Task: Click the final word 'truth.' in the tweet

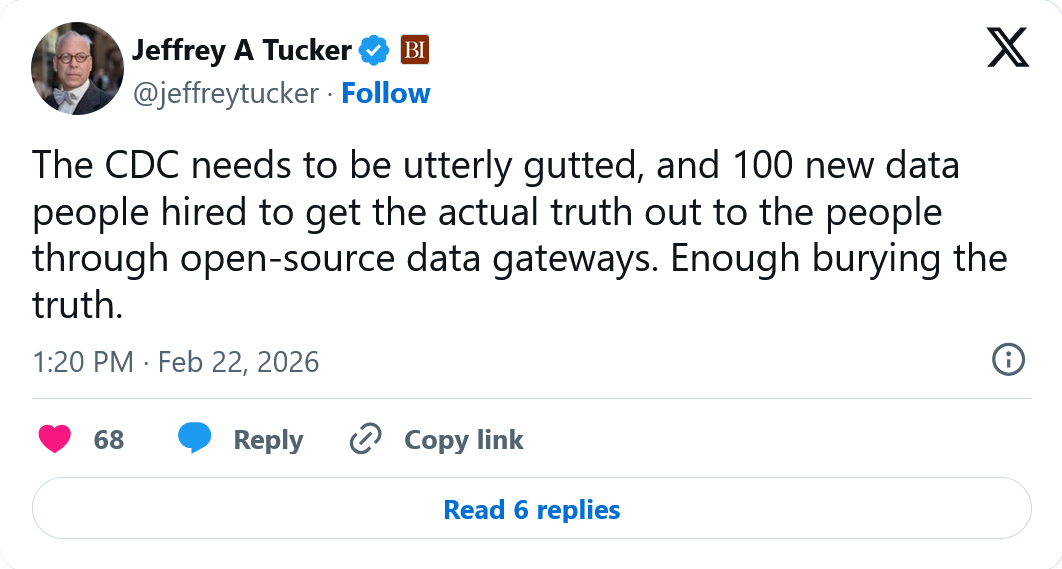Action: pyautogui.click(x=77, y=305)
